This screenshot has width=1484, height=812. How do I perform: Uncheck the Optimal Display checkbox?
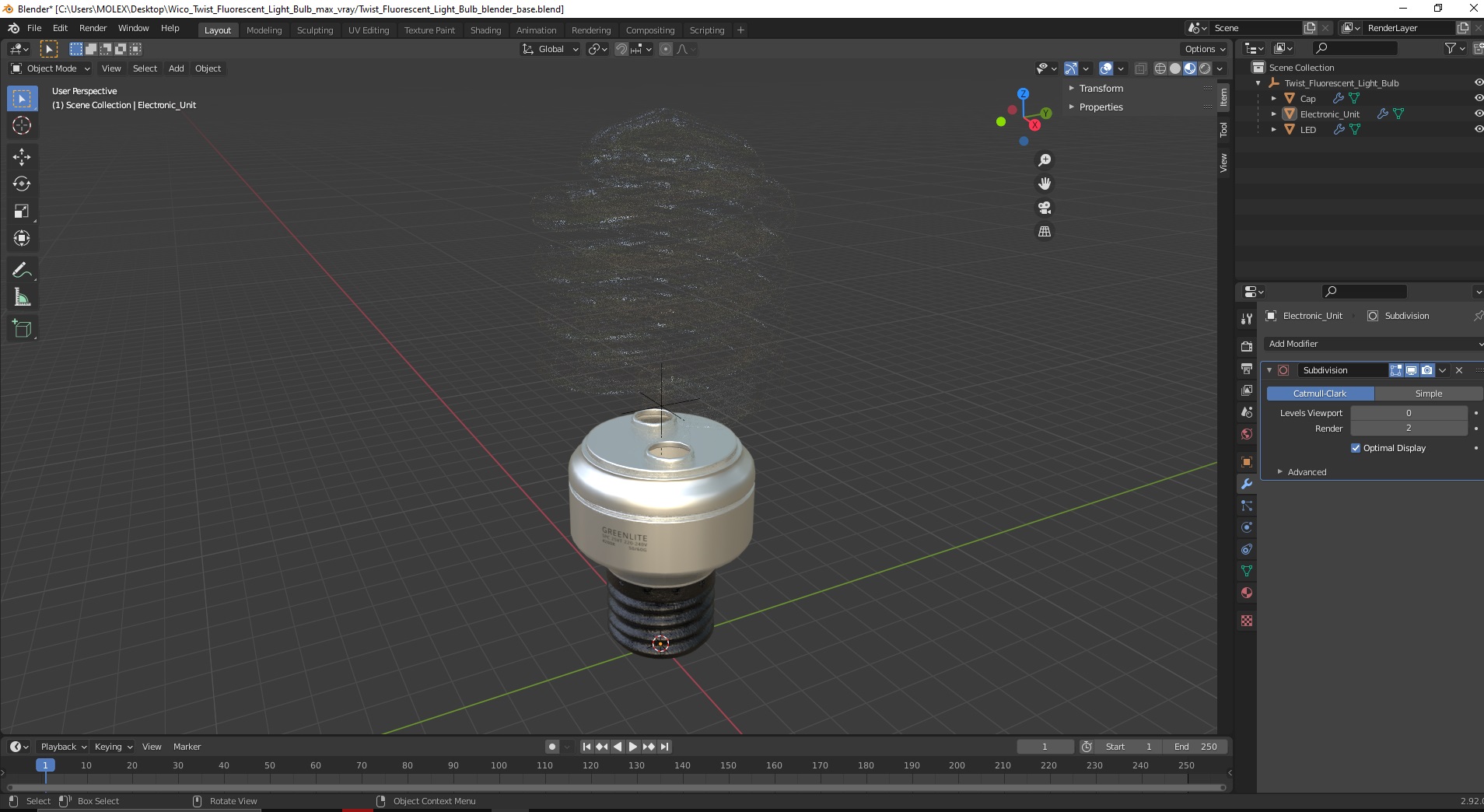[1356, 448]
